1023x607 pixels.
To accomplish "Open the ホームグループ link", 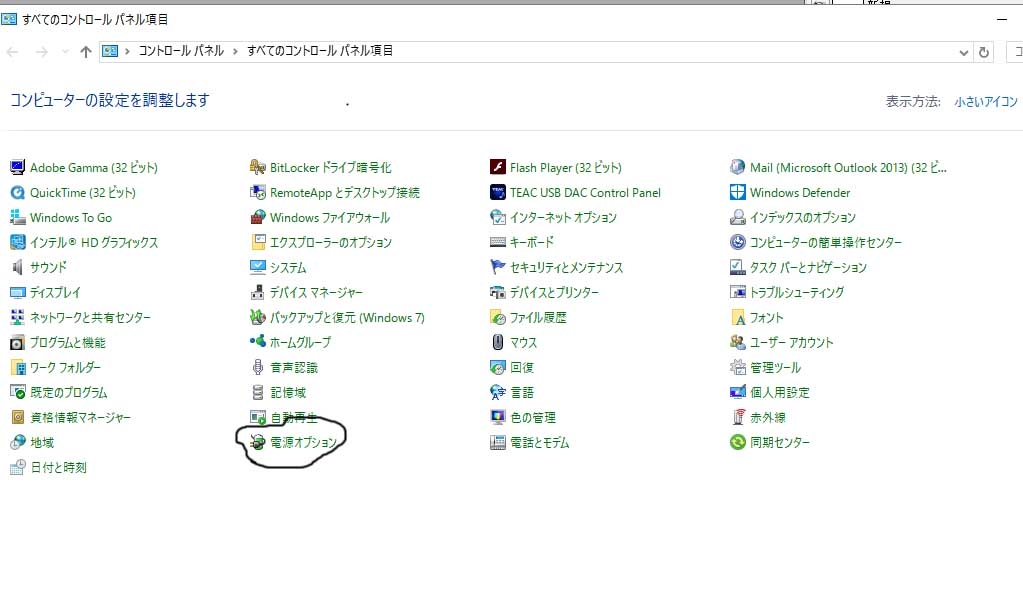I will point(300,342).
